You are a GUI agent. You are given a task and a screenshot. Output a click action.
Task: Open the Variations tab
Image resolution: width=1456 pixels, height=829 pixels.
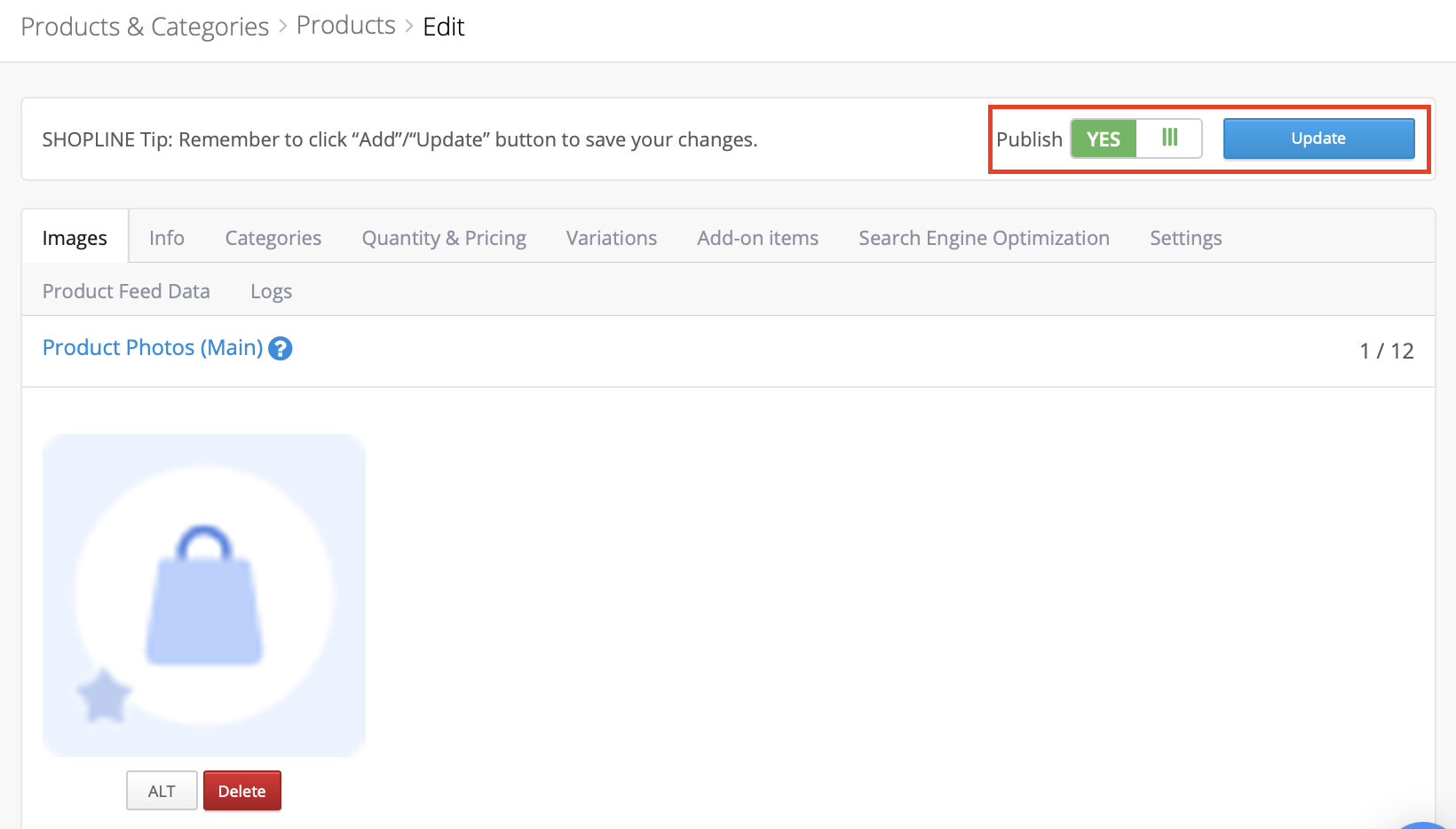tap(612, 238)
